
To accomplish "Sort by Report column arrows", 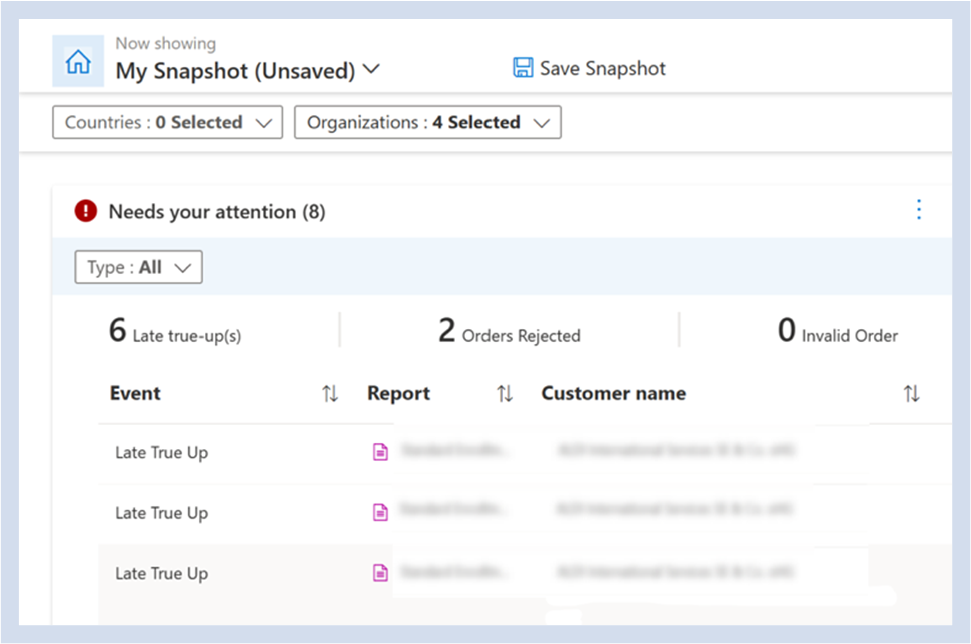I will (x=505, y=394).
